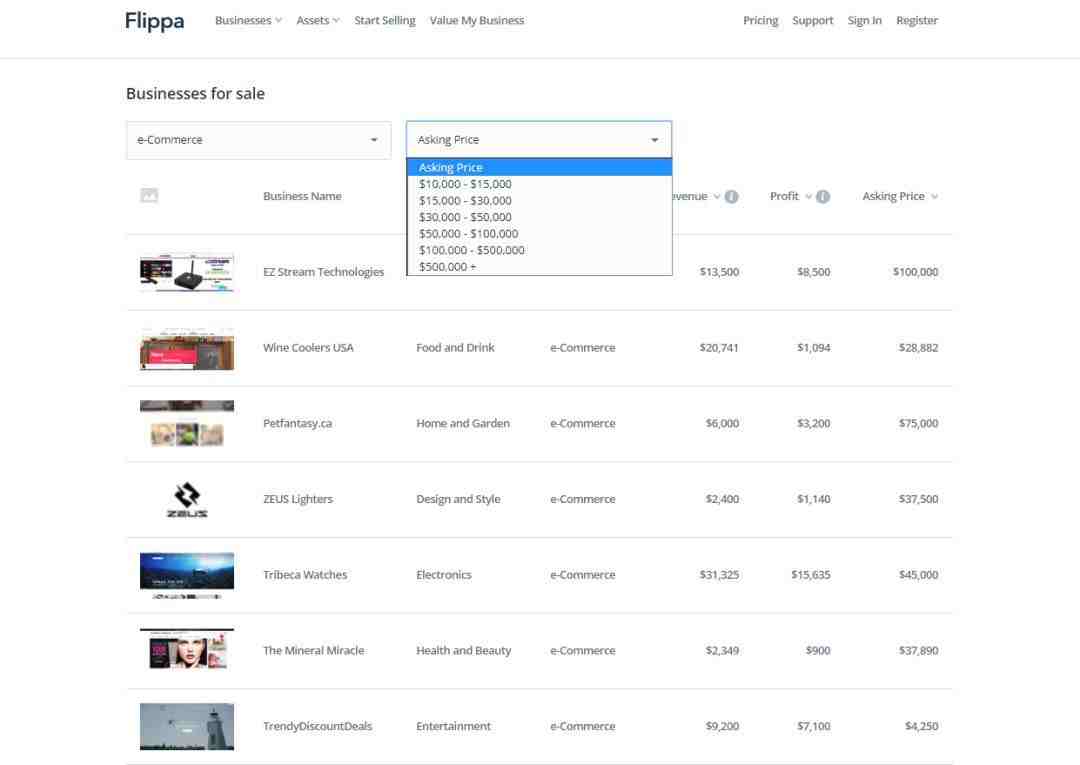Select $50,000 - $100,000 from the list
Screen dimensions: 1080x765
pyautogui.click(x=539, y=233)
